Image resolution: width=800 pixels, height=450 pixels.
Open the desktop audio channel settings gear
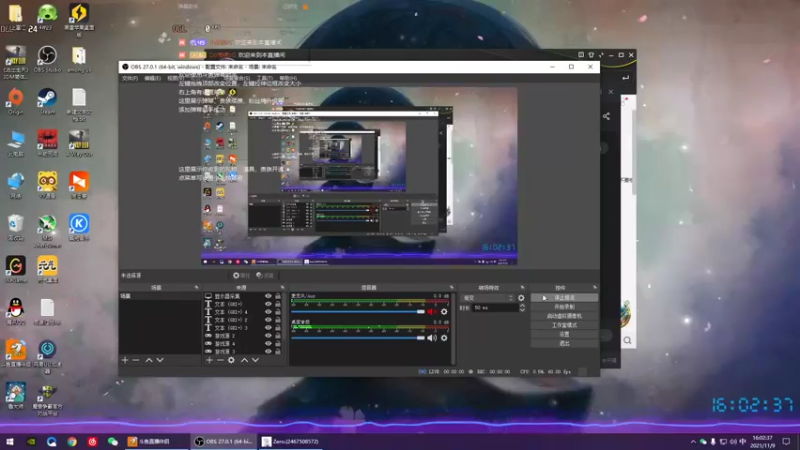coord(444,338)
